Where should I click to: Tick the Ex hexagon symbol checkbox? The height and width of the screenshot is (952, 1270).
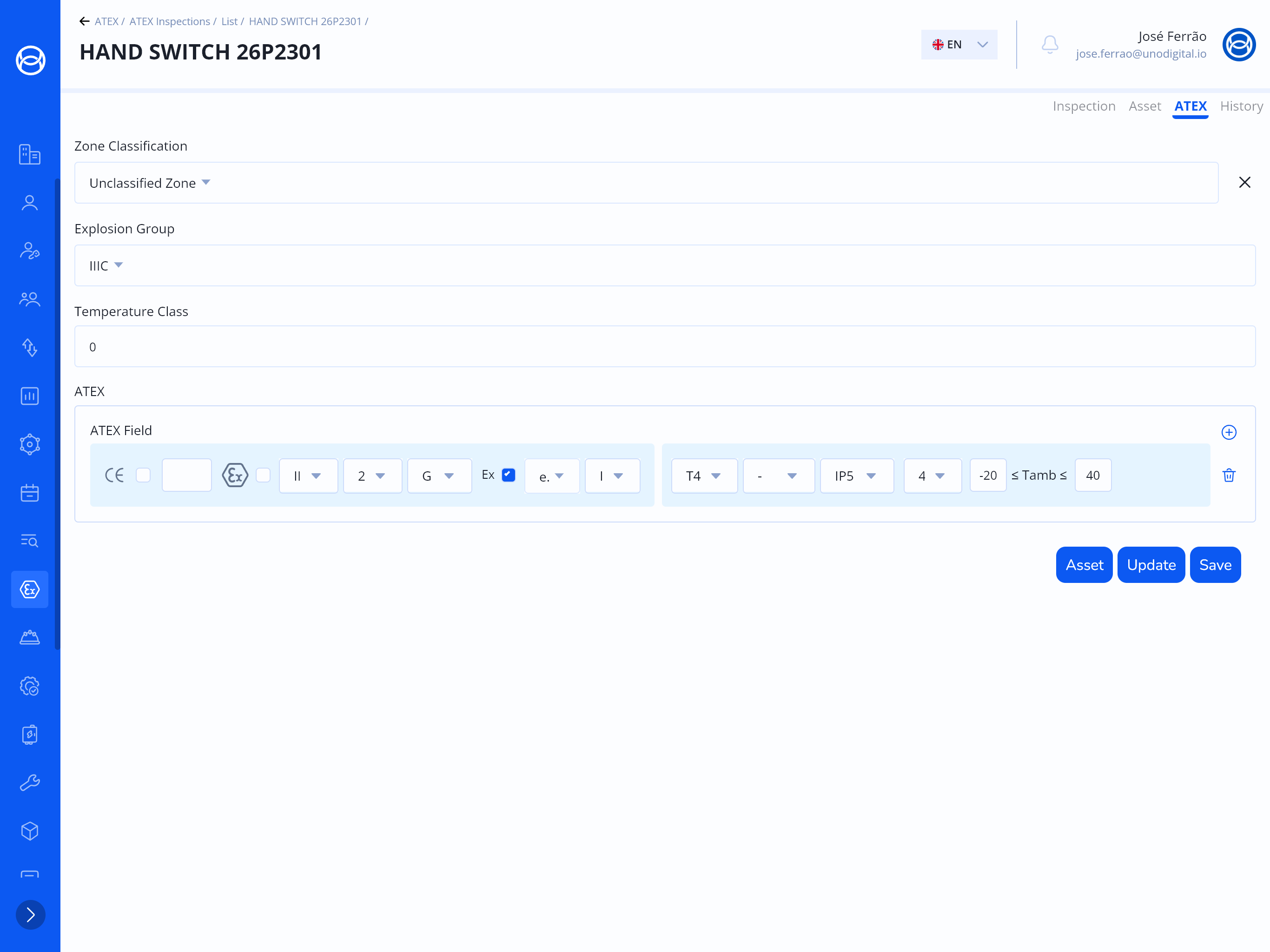coord(263,476)
